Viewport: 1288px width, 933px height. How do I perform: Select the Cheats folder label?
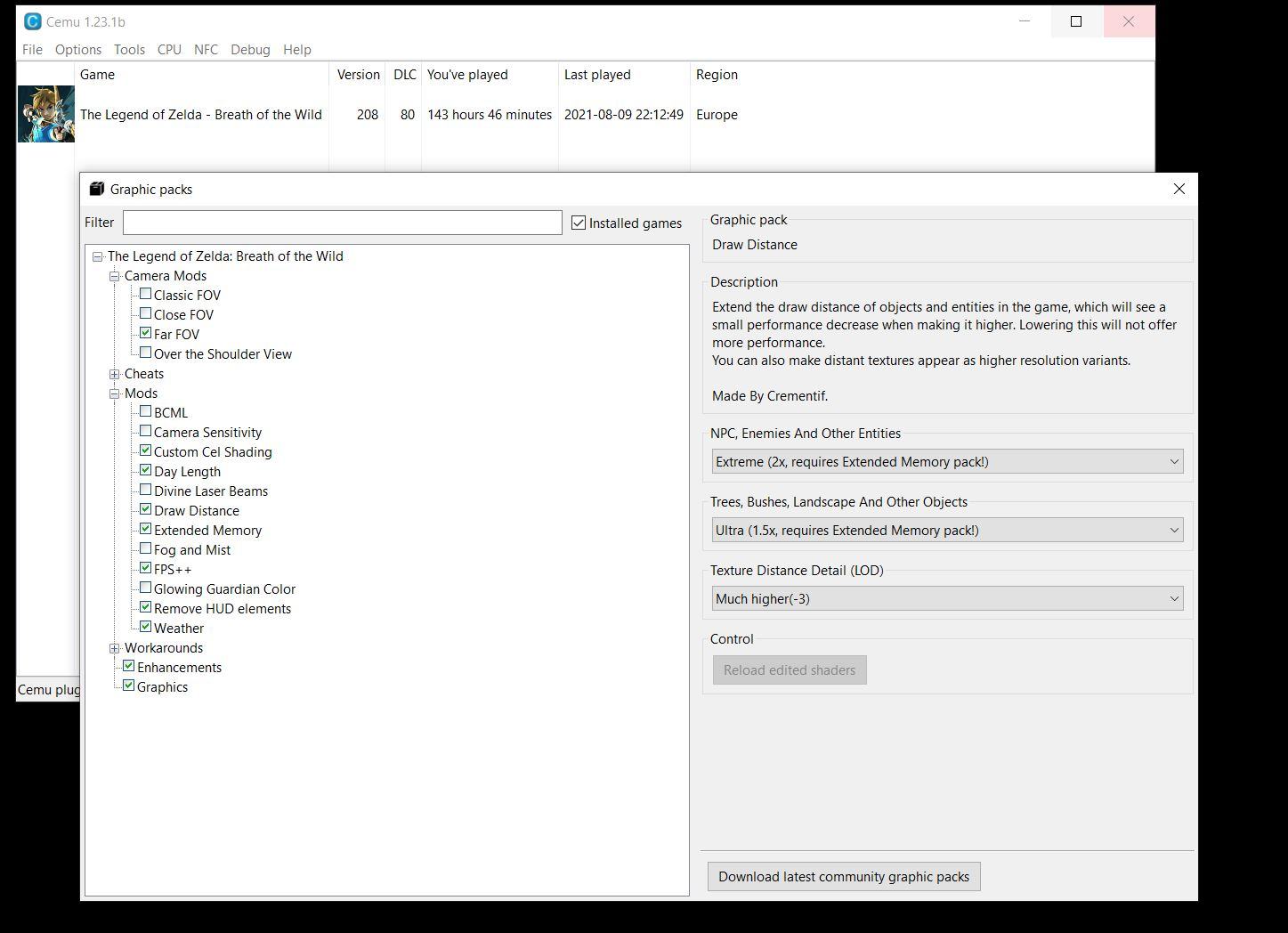coord(144,374)
